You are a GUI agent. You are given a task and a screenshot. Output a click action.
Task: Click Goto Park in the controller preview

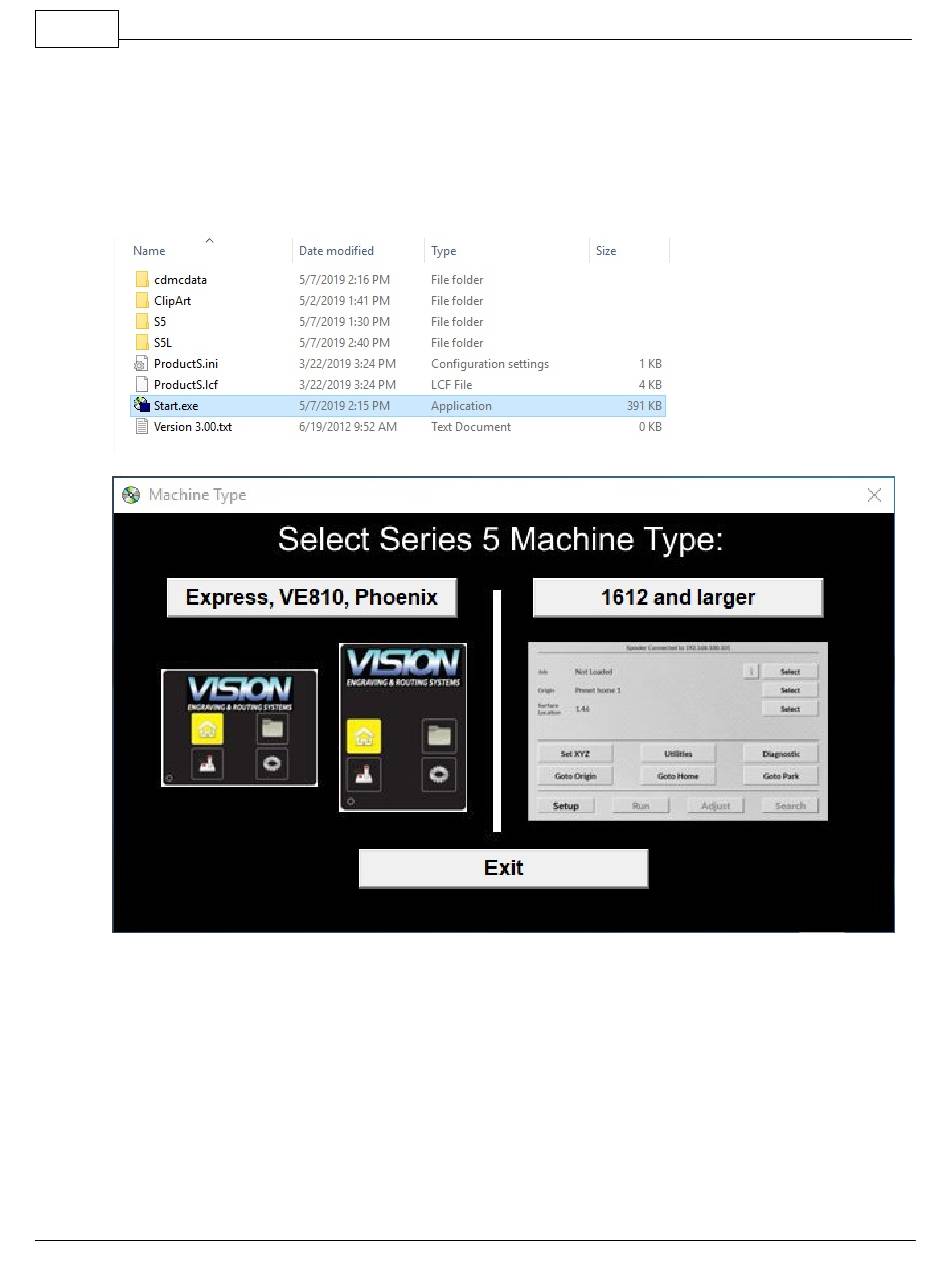[781, 776]
